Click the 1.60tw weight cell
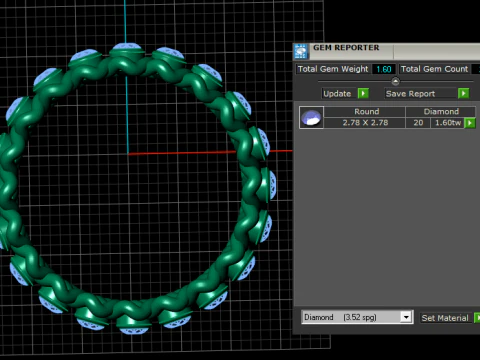Viewport: 480px width, 360px height. pos(448,123)
